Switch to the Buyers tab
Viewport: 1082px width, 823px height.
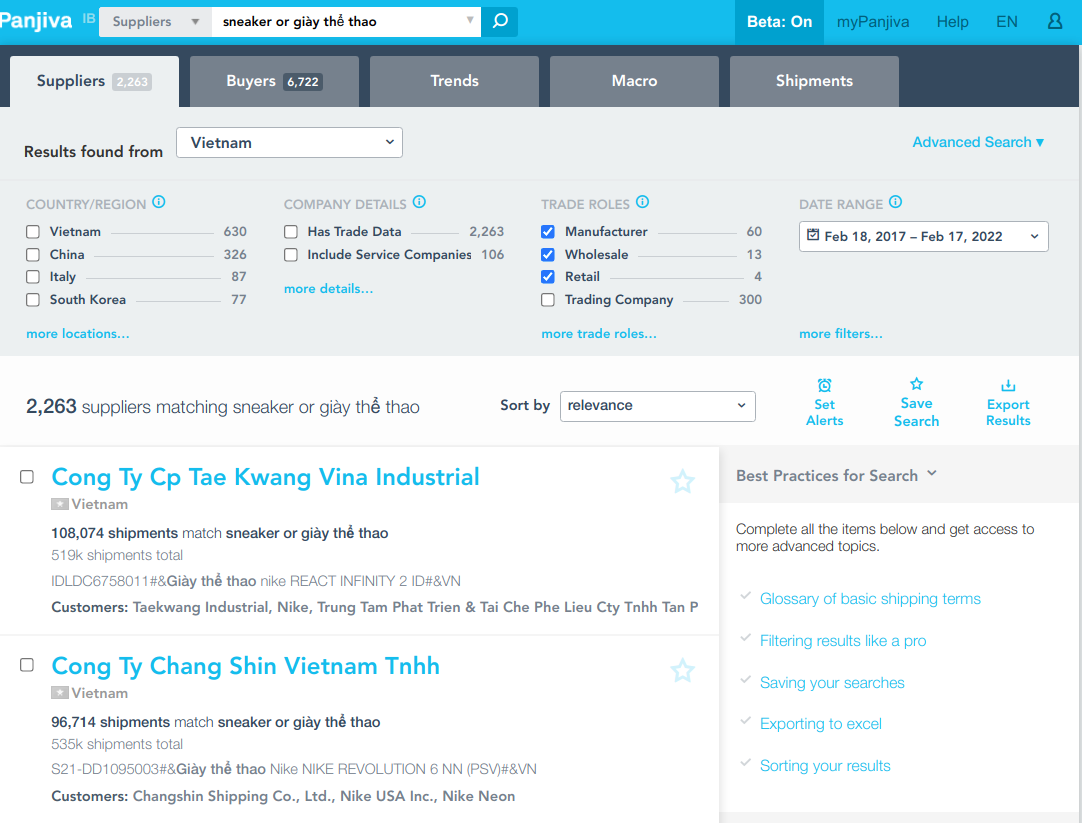click(274, 81)
